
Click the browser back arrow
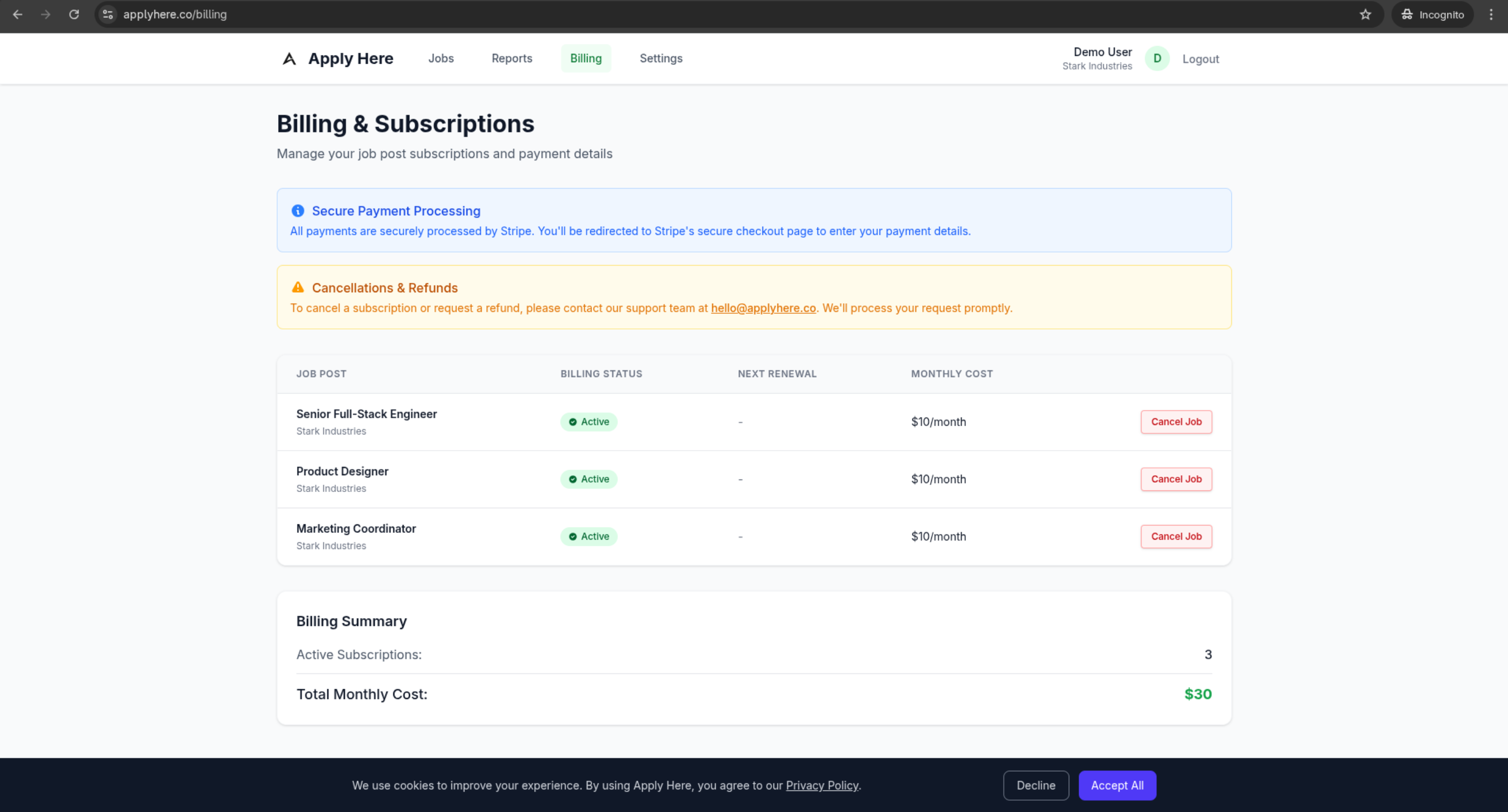(18, 14)
